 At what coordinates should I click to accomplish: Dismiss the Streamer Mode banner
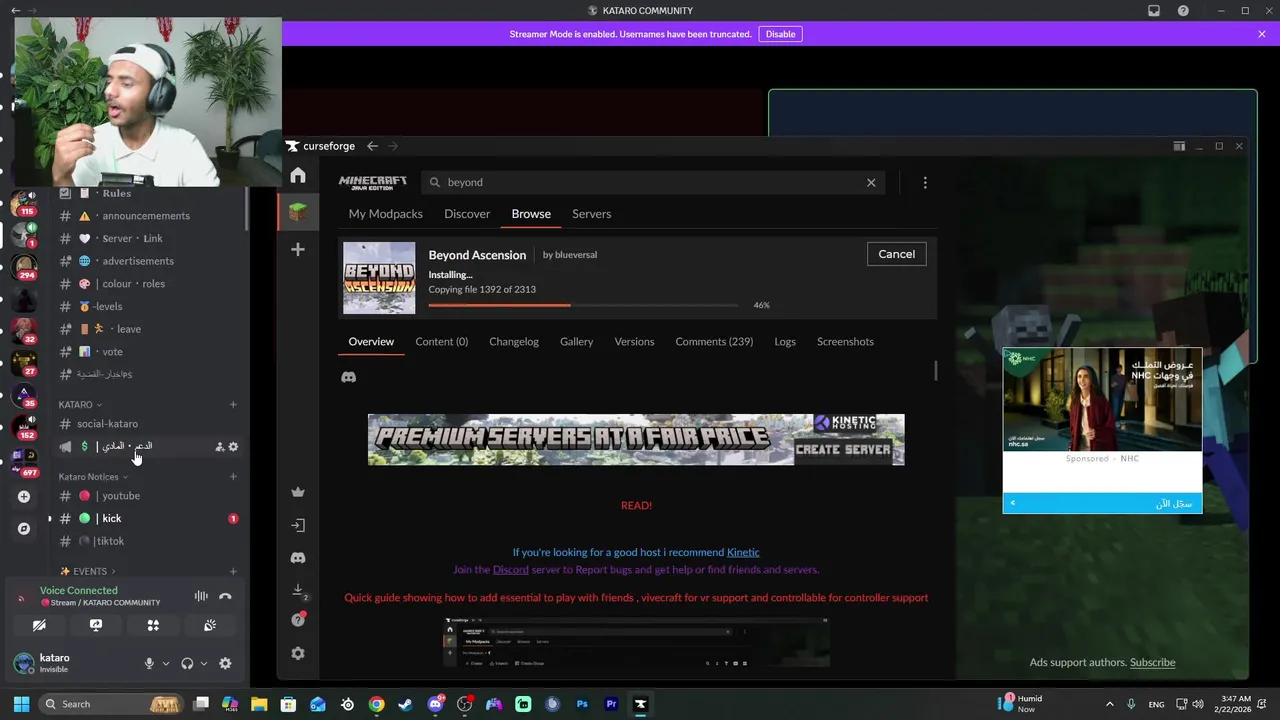click(x=1262, y=34)
